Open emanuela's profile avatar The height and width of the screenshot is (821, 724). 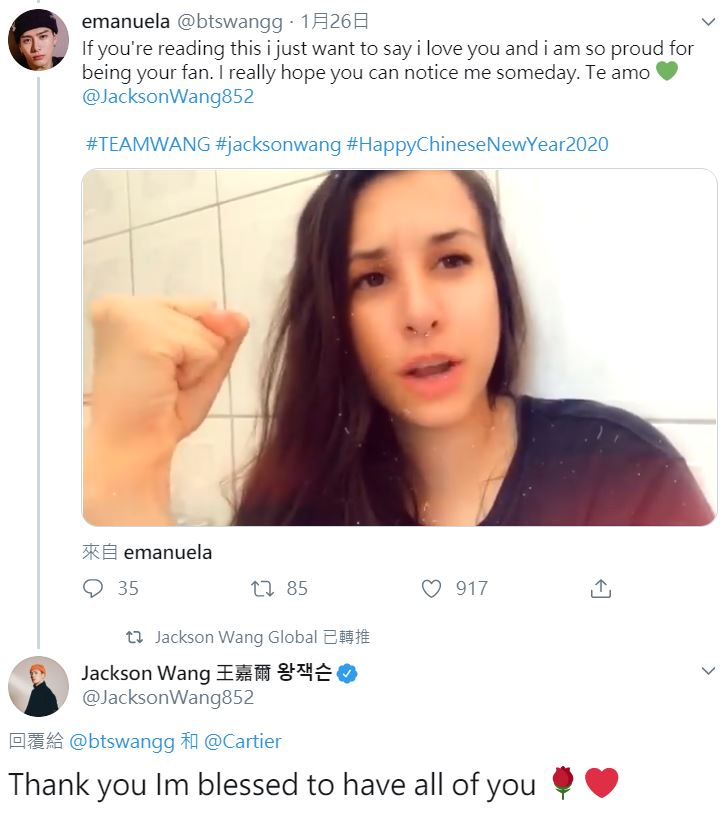click(38, 40)
